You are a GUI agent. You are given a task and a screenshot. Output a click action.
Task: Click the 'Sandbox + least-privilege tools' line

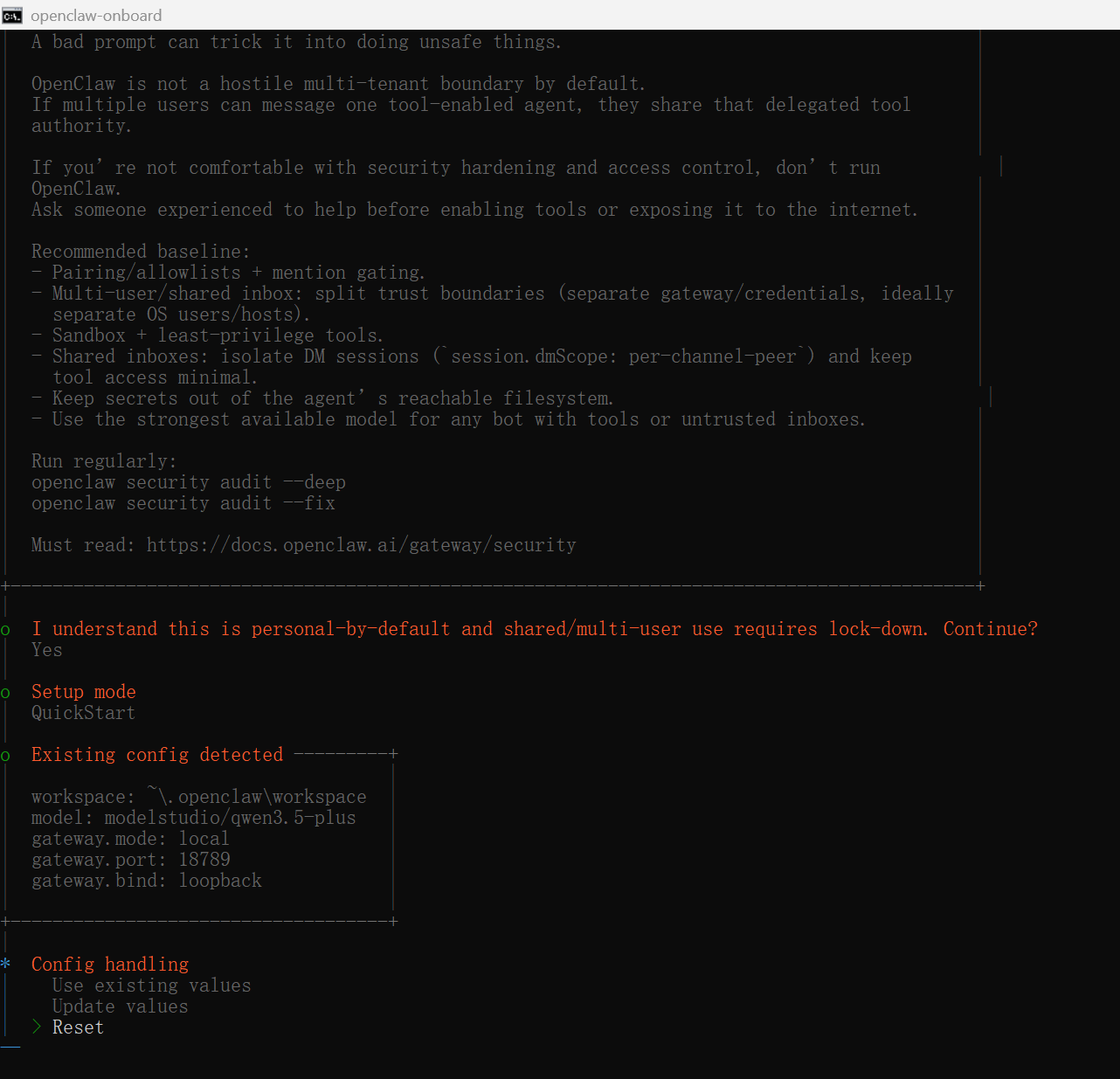point(207,335)
